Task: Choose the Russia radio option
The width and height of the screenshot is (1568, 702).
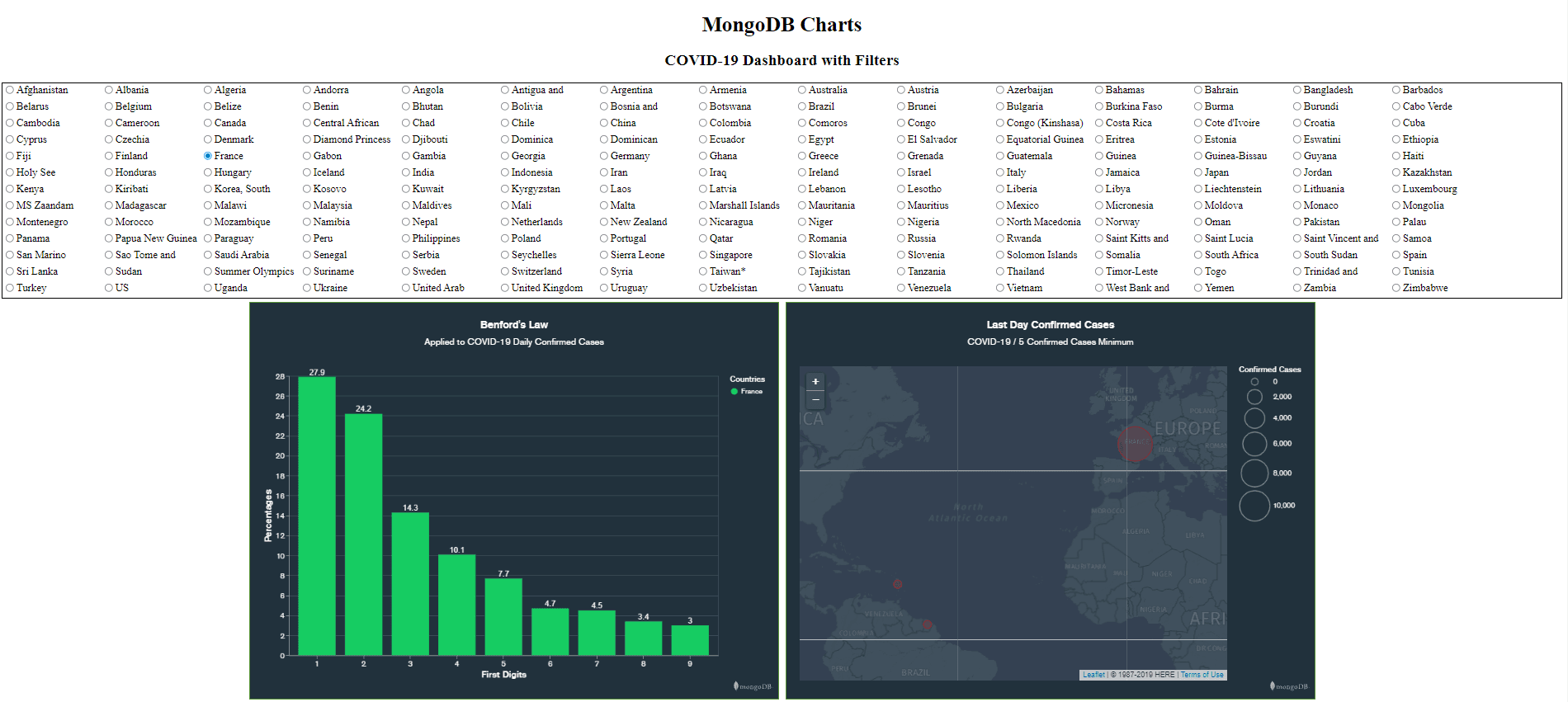Action: 901,238
